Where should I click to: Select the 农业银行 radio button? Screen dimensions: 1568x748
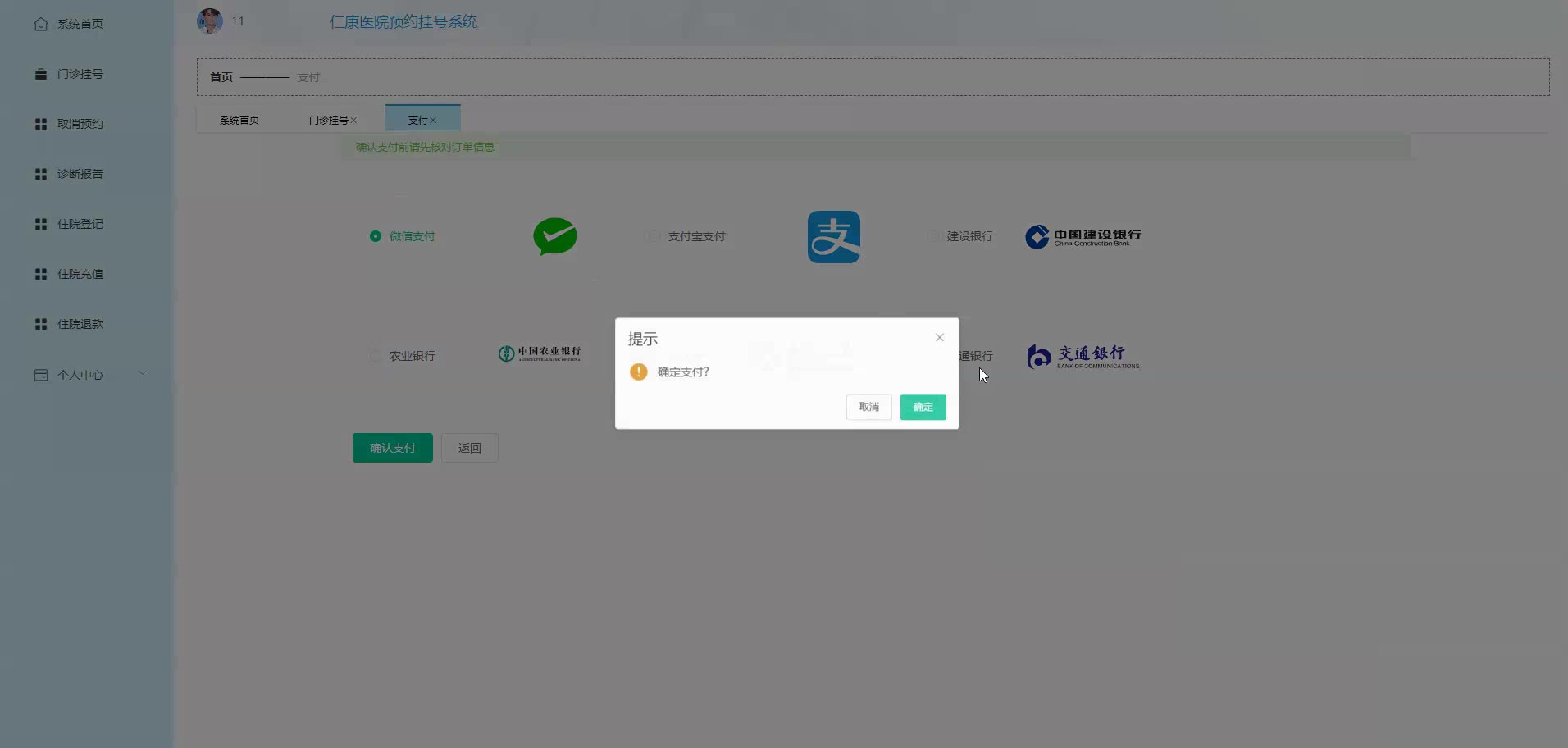(x=376, y=356)
